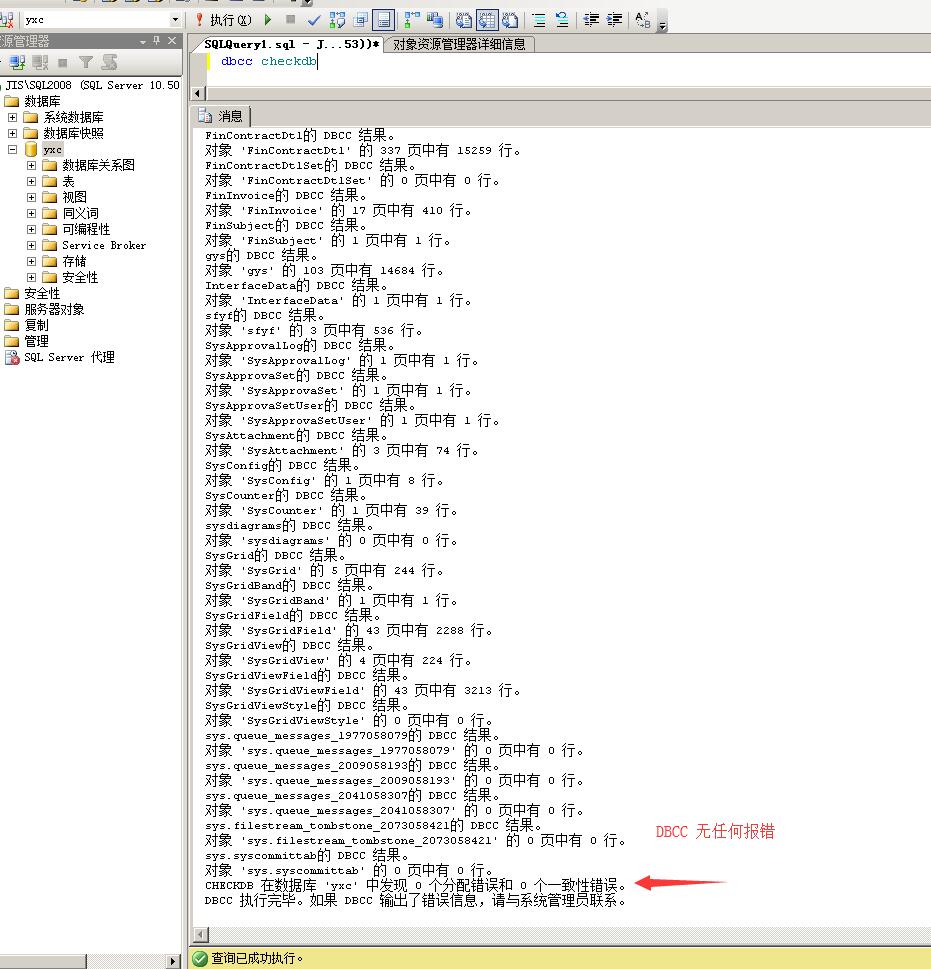Viewport: 931px width, 969px height.
Task: Click Object Explorer horizontal scroll right arrow
Action: point(174,962)
